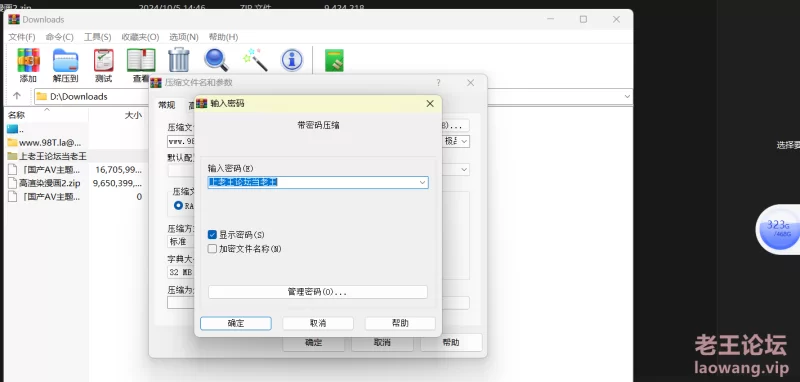Close the Enter password (输入密码) dialog
The width and height of the screenshot is (800, 382).
(x=430, y=104)
